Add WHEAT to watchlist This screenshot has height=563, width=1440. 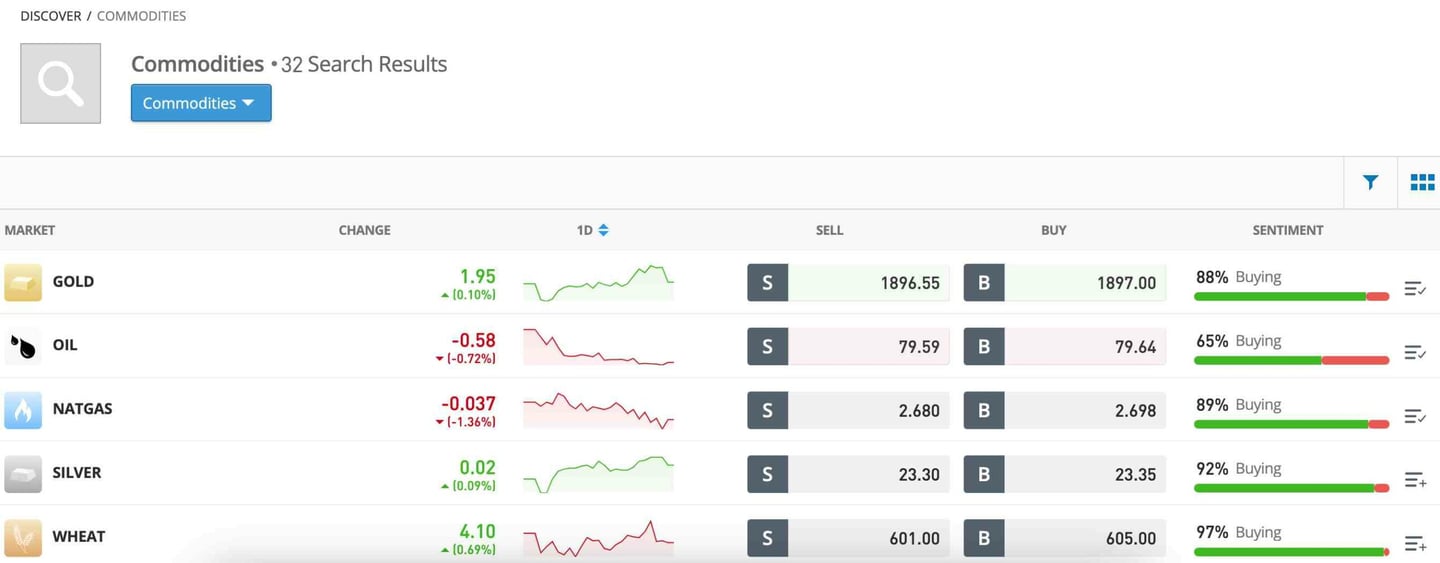point(1415,544)
